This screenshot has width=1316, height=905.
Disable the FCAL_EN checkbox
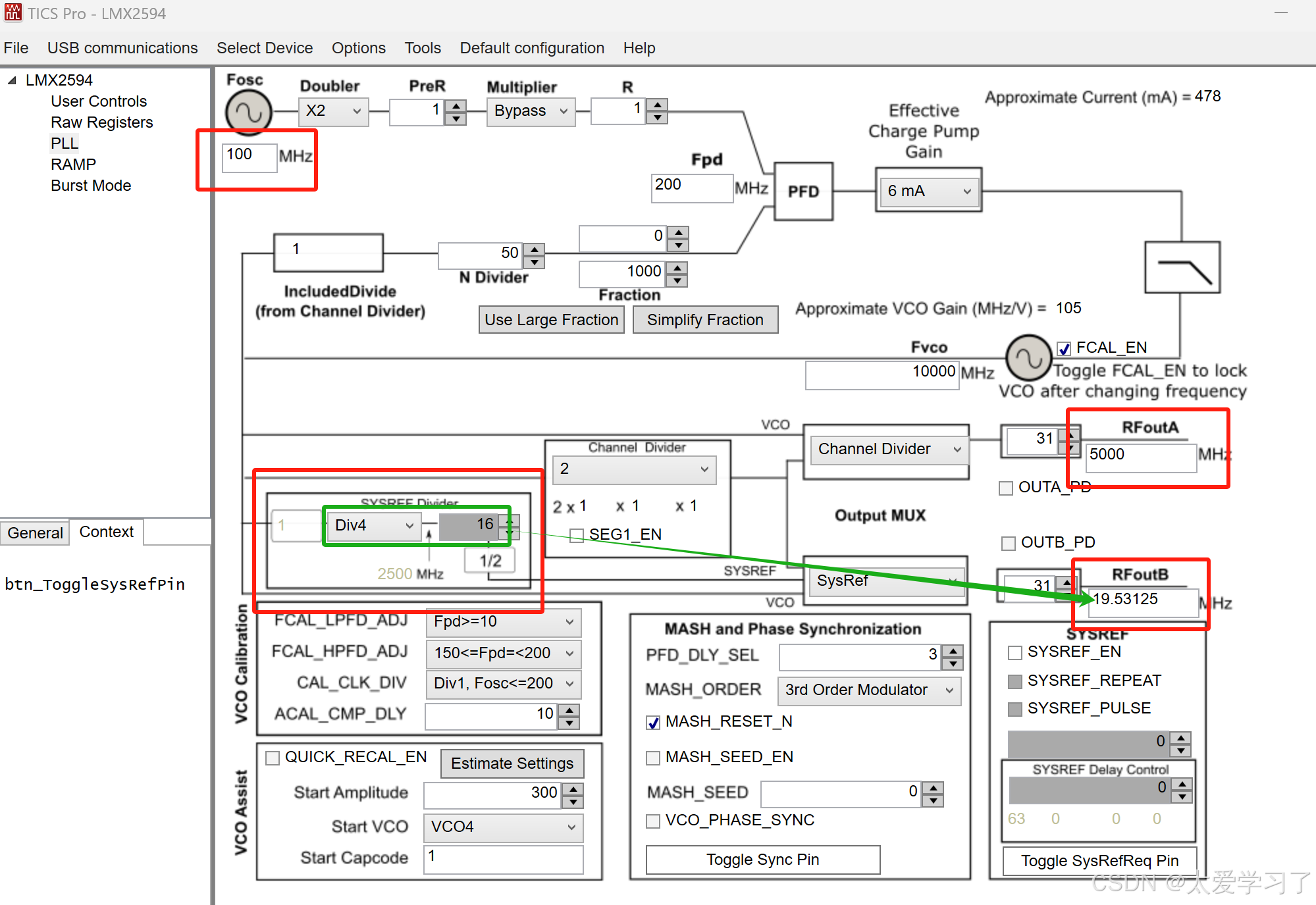1064,349
